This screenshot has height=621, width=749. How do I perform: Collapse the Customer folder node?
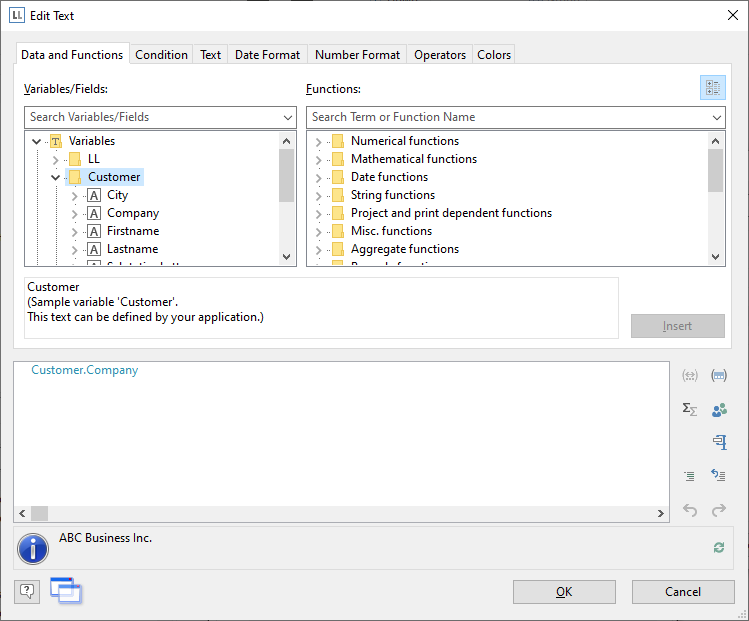55,177
